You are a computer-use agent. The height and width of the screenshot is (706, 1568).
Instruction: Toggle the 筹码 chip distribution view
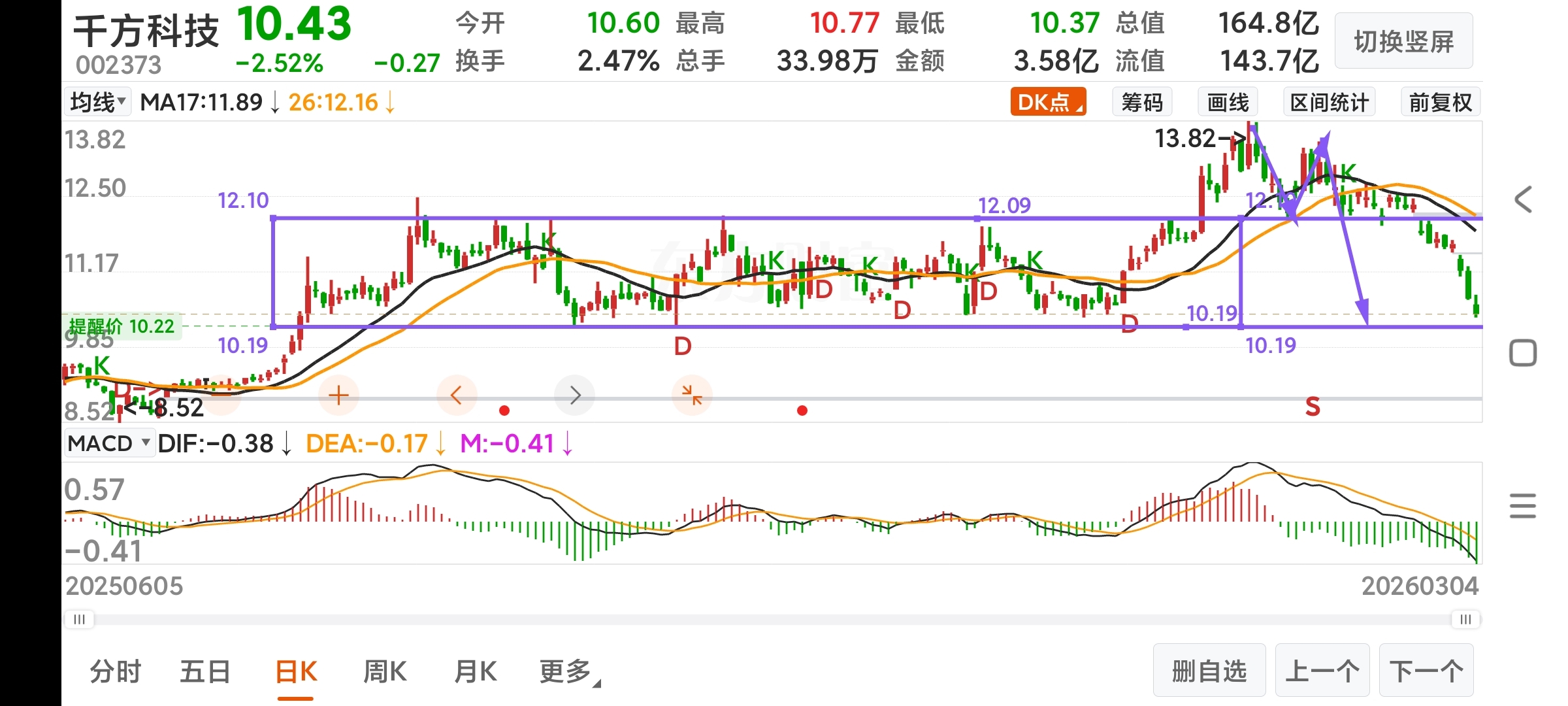(1142, 103)
